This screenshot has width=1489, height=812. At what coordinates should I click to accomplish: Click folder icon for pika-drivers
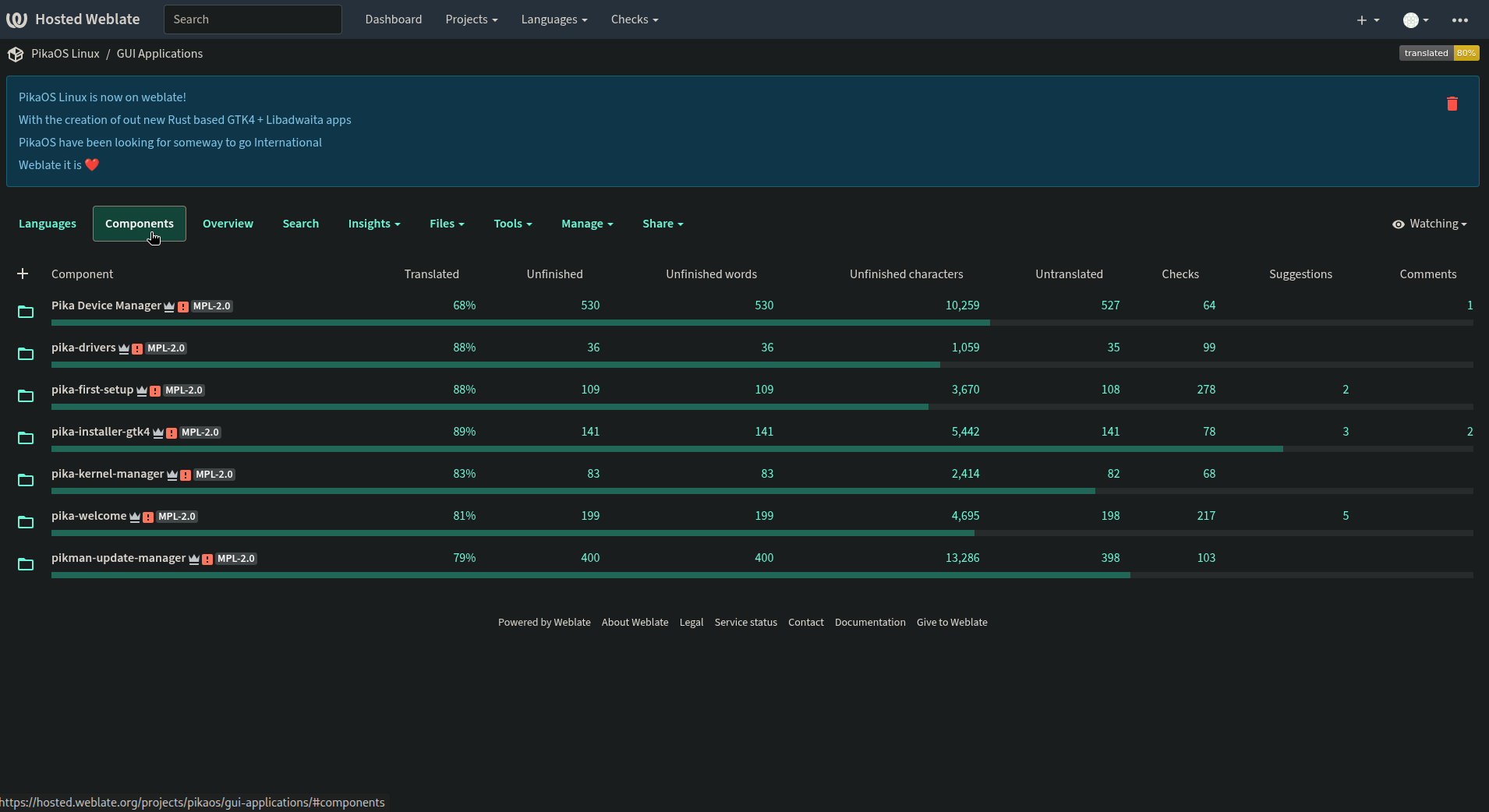(26, 354)
